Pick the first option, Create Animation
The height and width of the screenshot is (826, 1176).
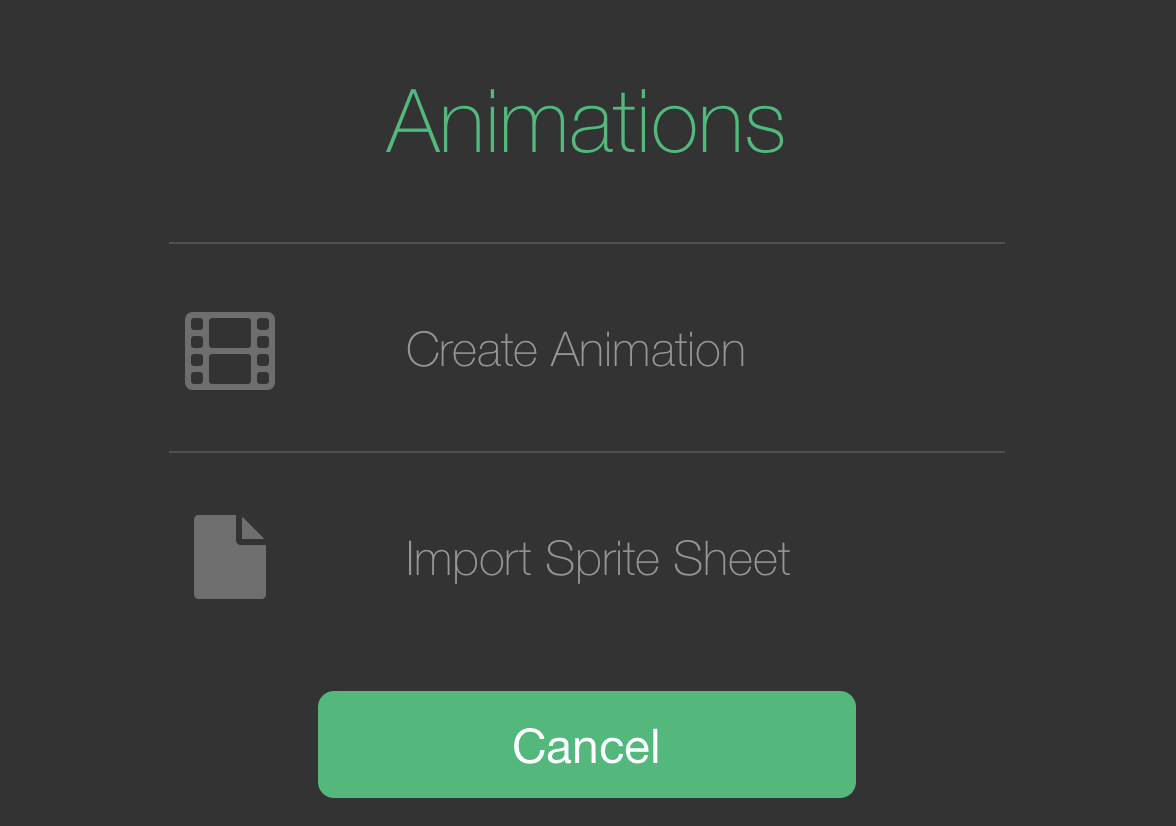(x=575, y=350)
